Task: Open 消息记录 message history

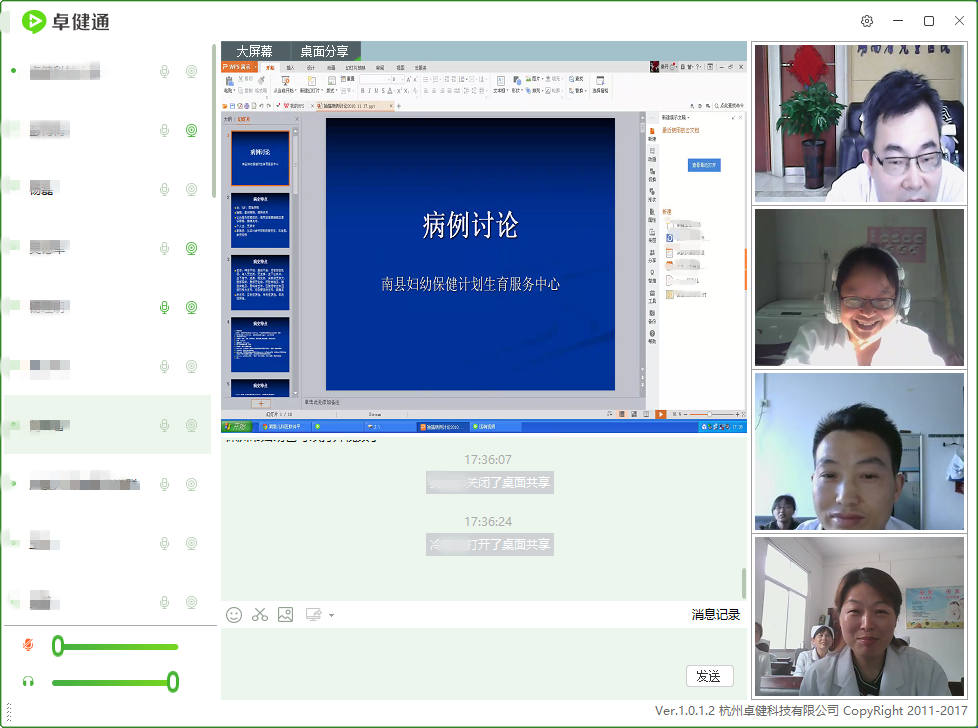Action: click(x=715, y=615)
